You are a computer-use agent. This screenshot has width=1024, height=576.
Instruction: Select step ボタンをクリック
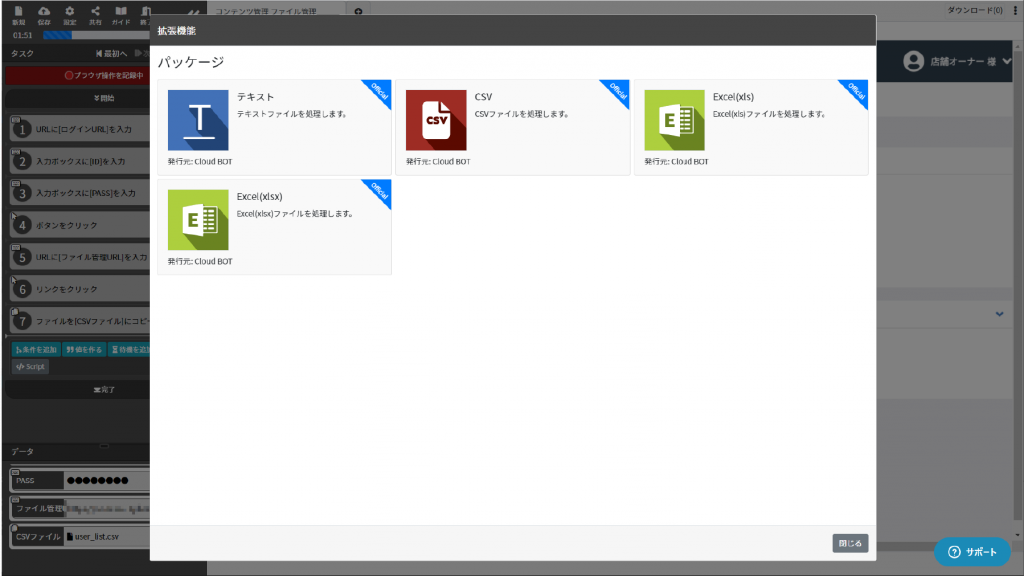click(80, 225)
